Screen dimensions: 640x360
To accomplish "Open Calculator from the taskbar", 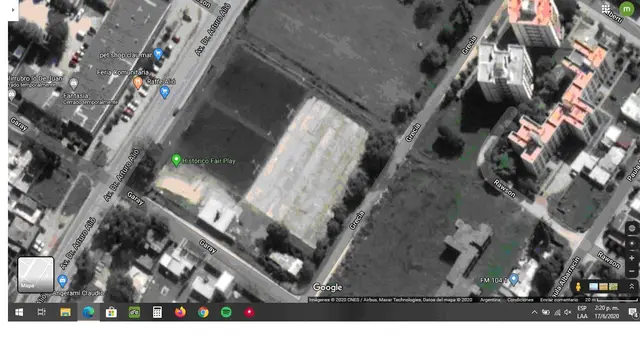I will pyautogui.click(x=157, y=312).
